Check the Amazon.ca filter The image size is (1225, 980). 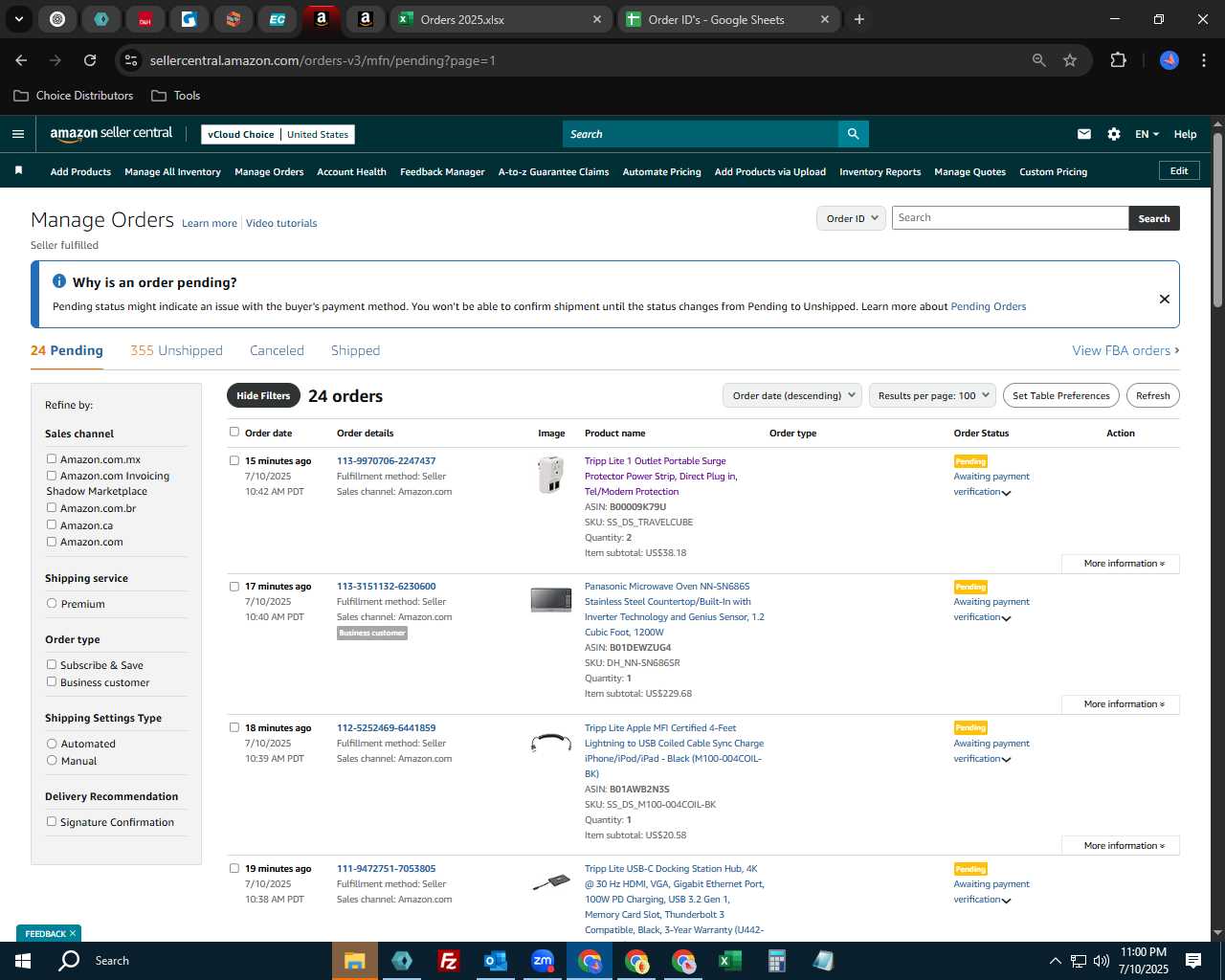click(x=52, y=525)
